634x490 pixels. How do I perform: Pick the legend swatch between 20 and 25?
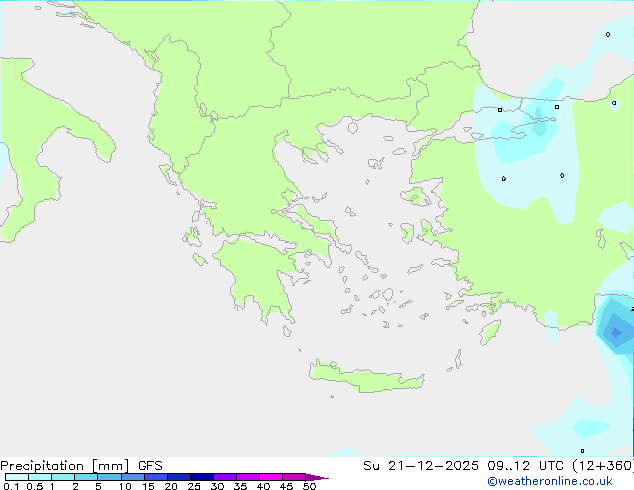pos(179,477)
